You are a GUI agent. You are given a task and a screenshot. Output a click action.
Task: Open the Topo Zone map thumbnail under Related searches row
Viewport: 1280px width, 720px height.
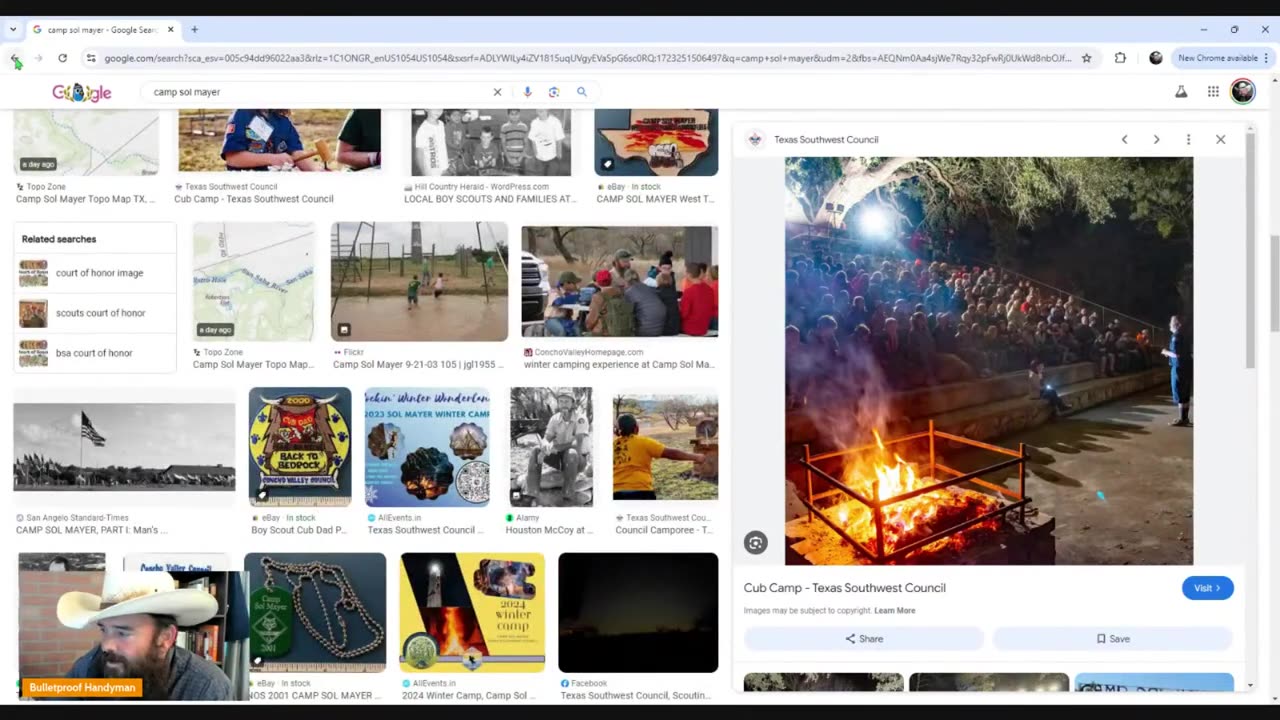click(253, 283)
